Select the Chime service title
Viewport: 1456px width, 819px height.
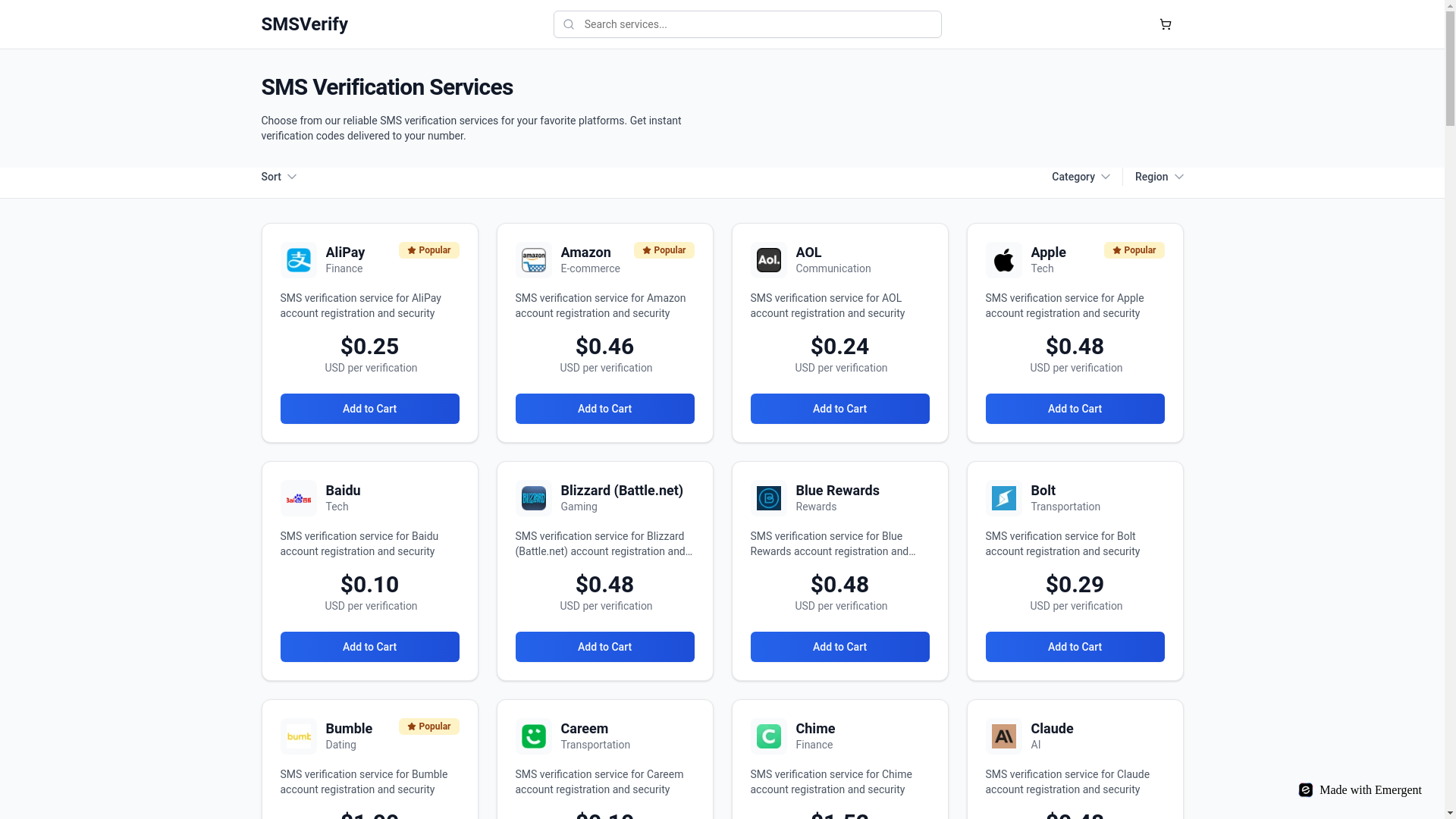(815, 729)
